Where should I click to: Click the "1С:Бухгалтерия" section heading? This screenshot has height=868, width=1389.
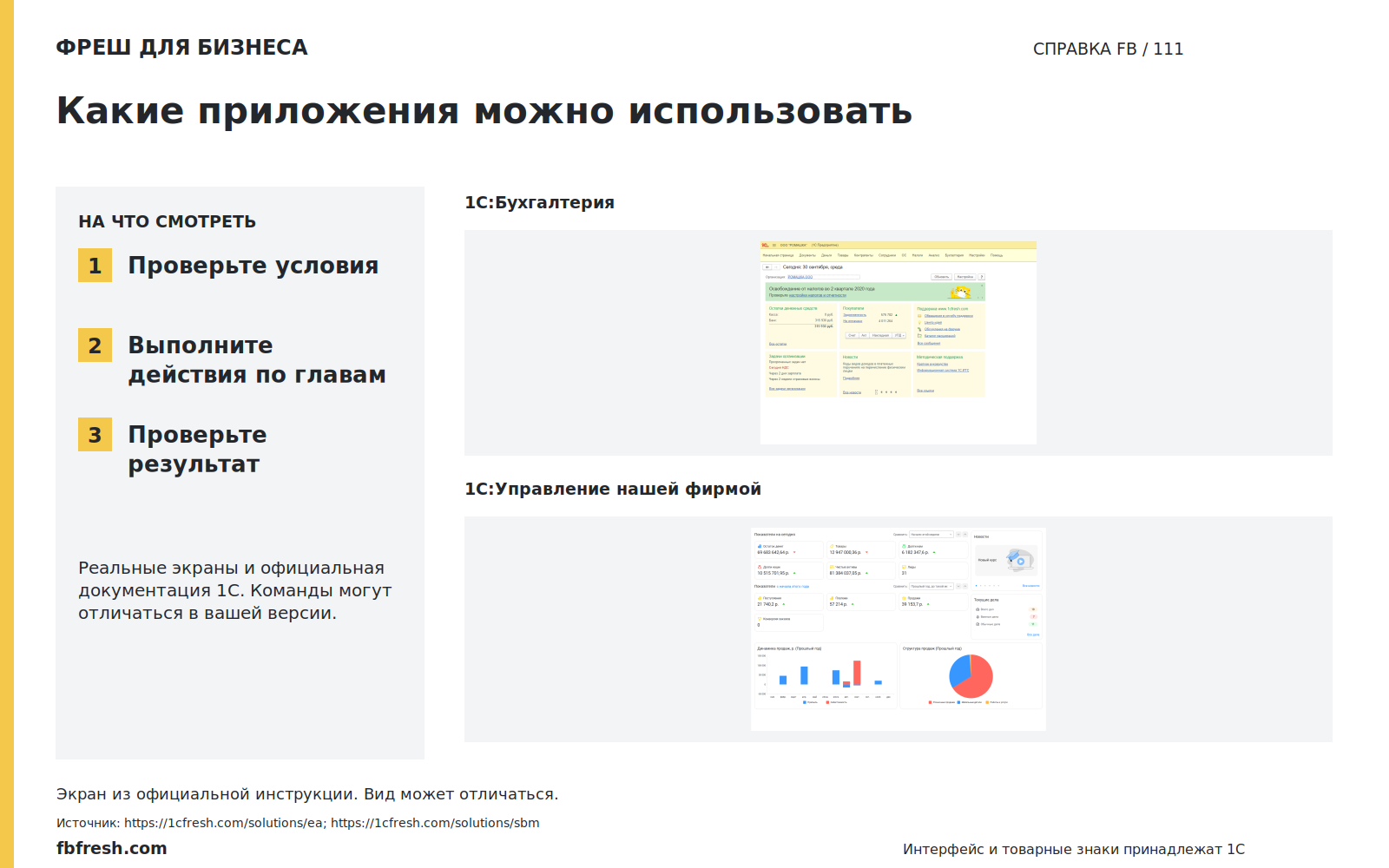540,202
